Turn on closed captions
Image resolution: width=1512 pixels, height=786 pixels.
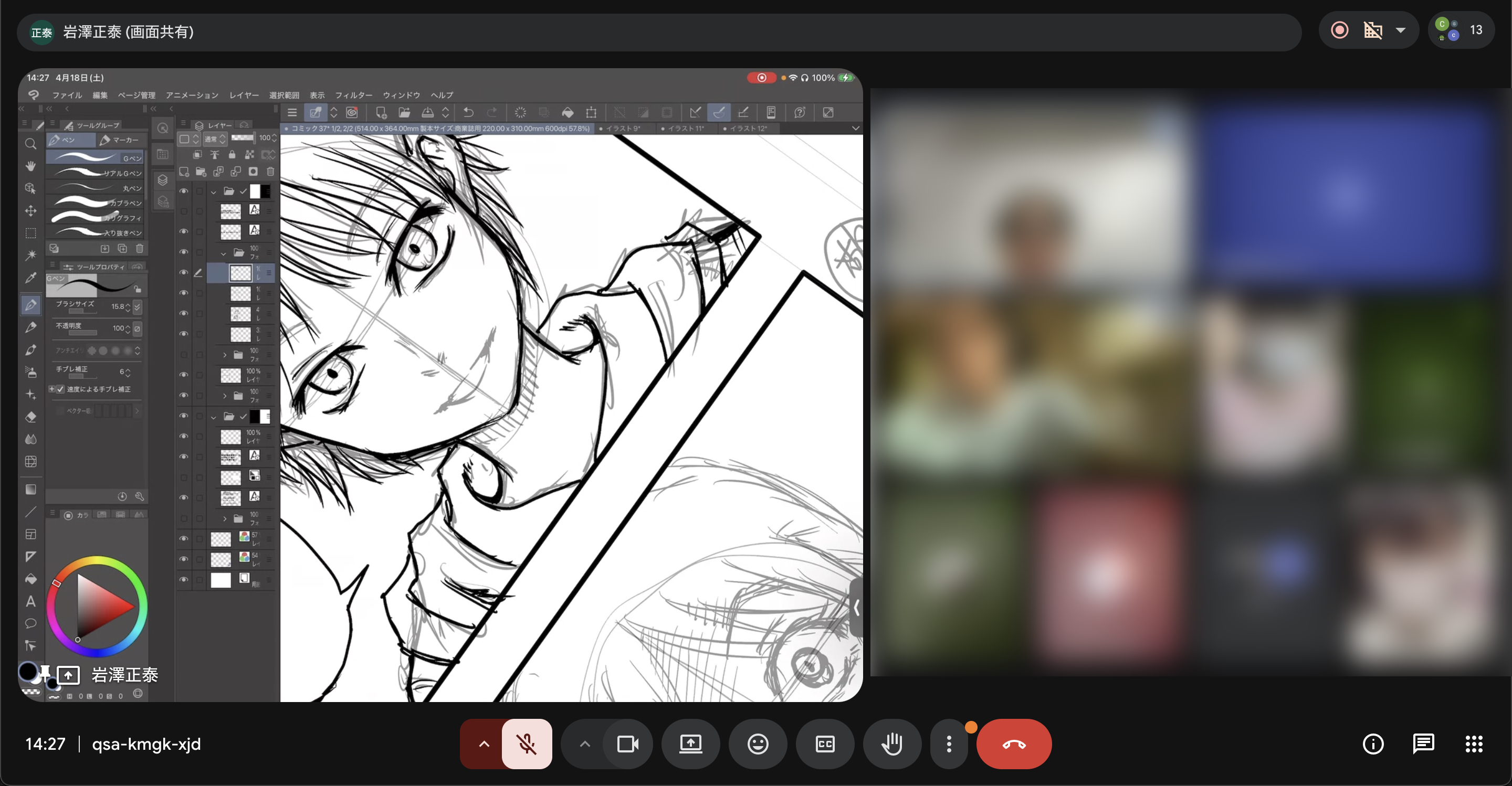tap(825, 744)
